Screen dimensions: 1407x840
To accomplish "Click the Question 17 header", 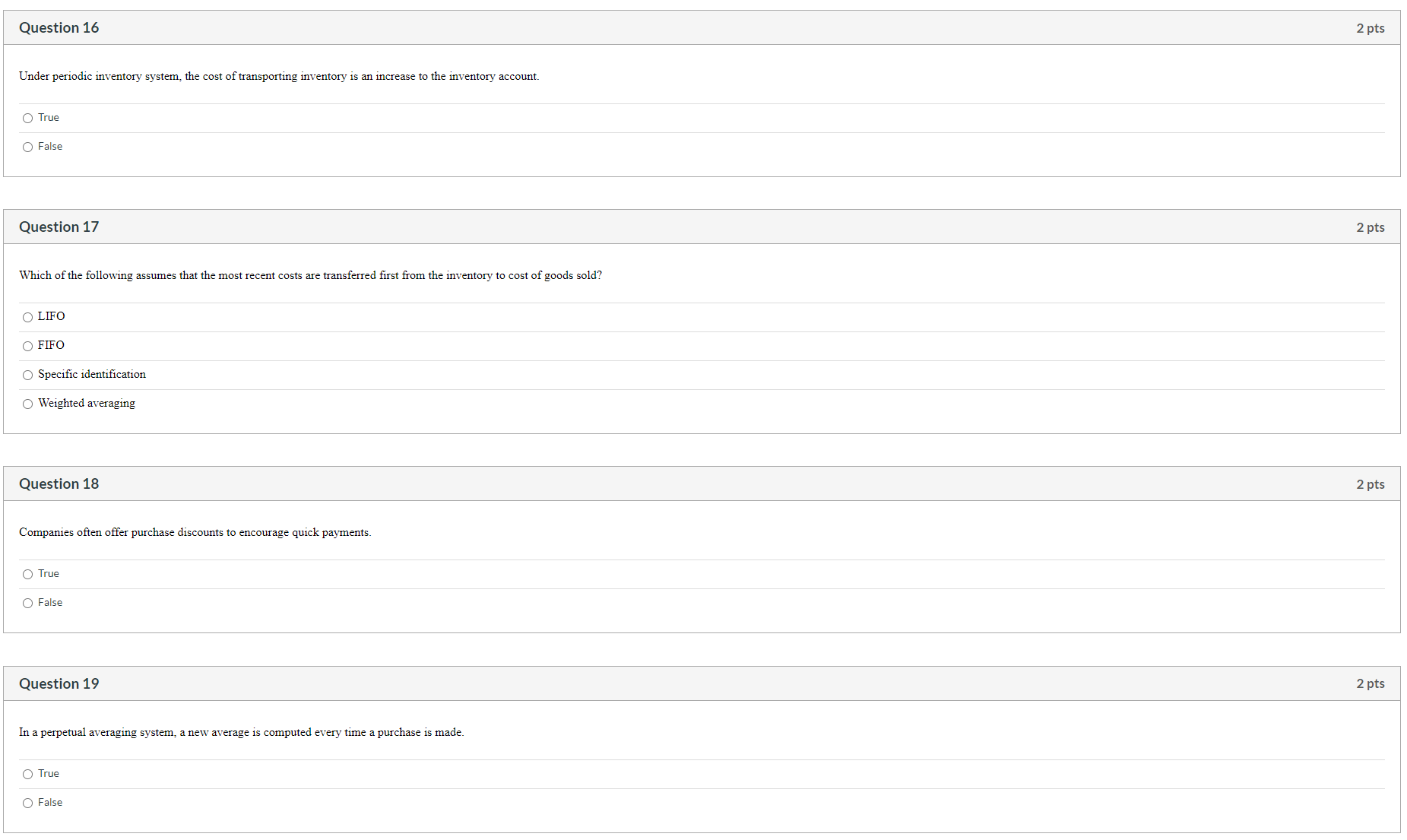I will [x=59, y=227].
